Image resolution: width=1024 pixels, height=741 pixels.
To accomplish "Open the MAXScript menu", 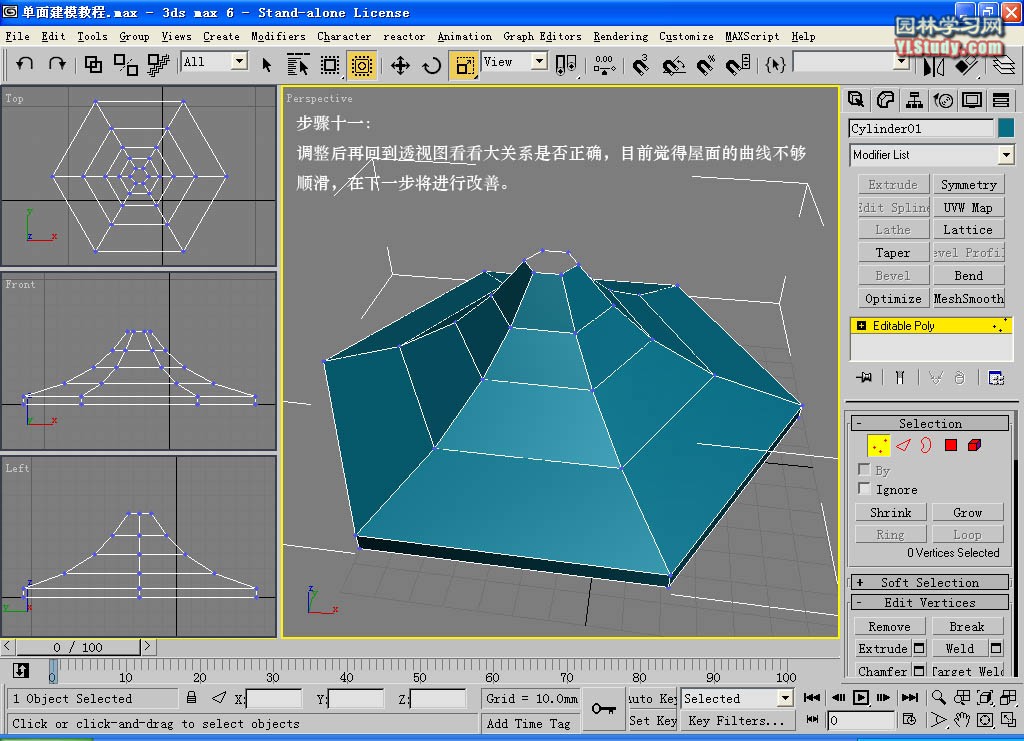I will pos(752,37).
